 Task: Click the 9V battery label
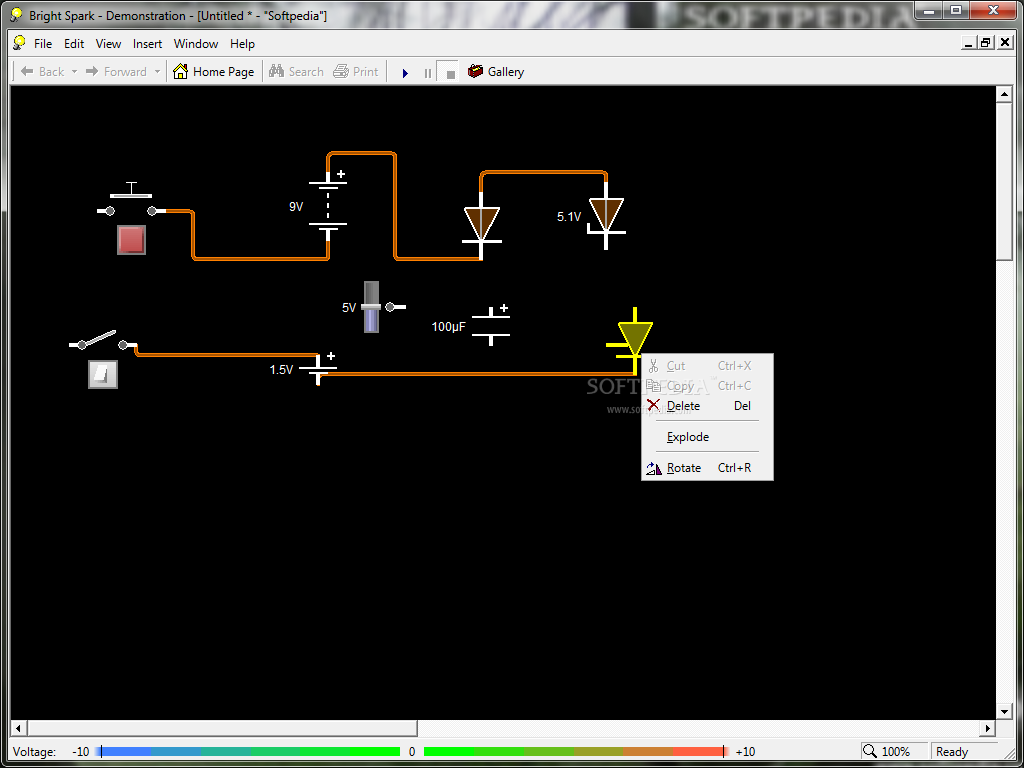[x=296, y=206]
